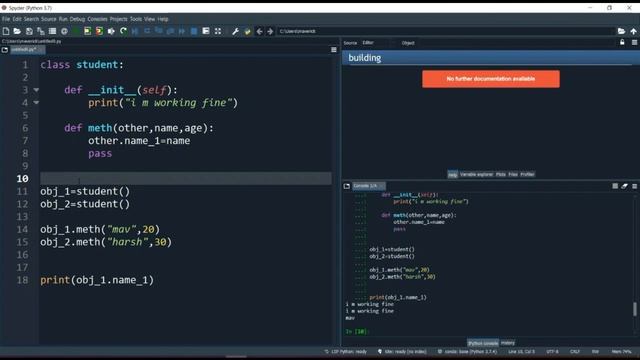Open the PYTHONPATH manager icon
Viewport: 640px width, 360px height.
(247, 31)
